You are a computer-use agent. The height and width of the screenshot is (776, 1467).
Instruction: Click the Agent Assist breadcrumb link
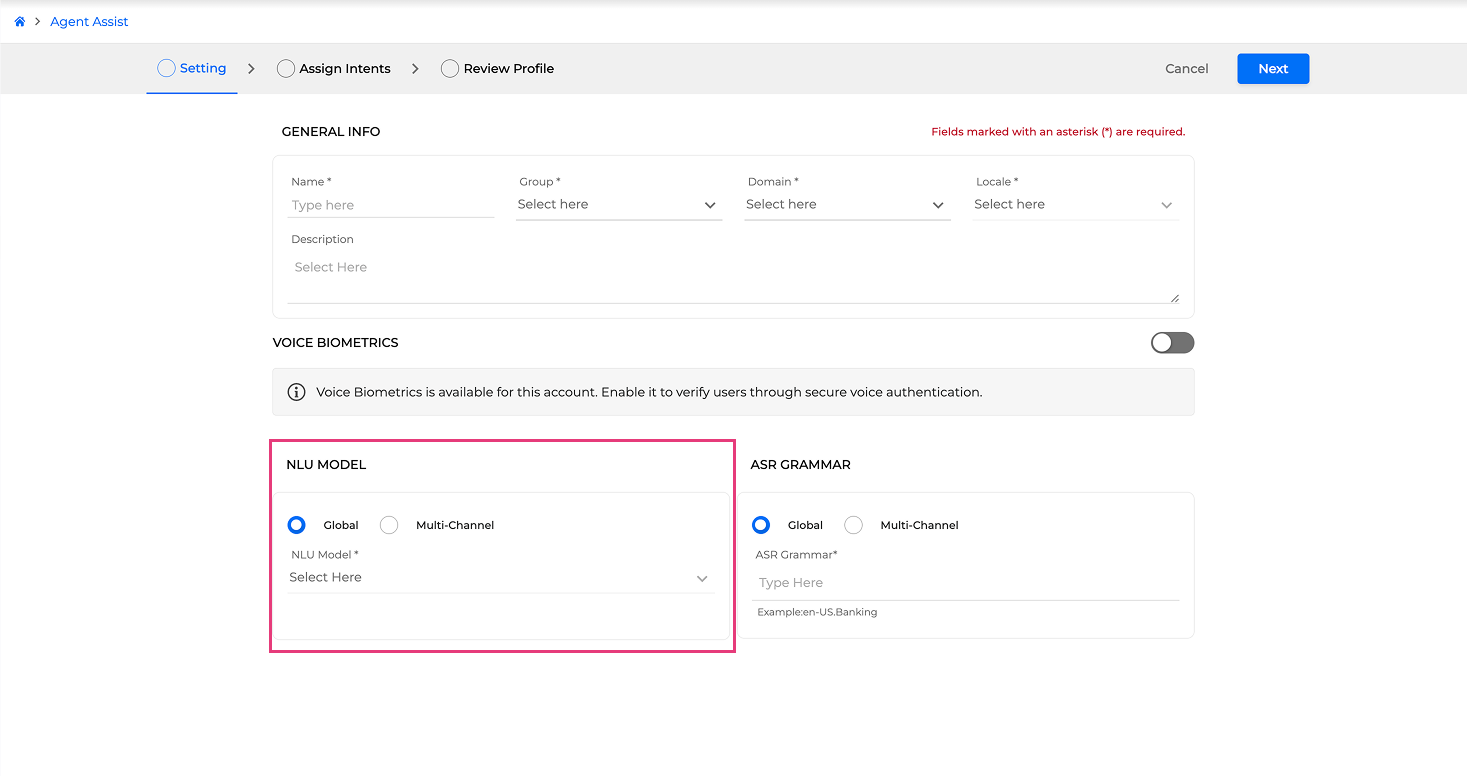coord(89,22)
